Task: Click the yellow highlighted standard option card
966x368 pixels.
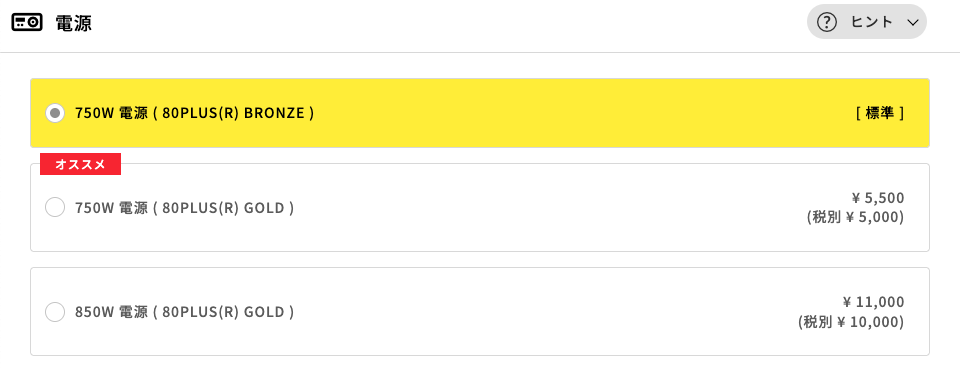Action: click(480, 113)
